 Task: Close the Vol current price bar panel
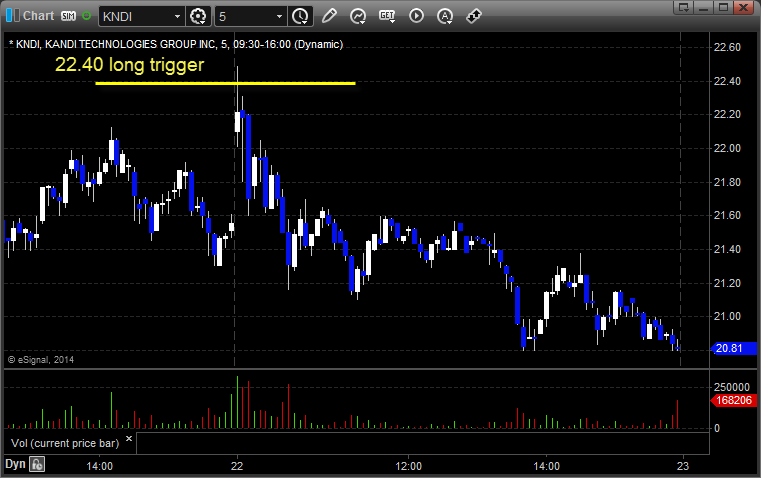point(129,439)
